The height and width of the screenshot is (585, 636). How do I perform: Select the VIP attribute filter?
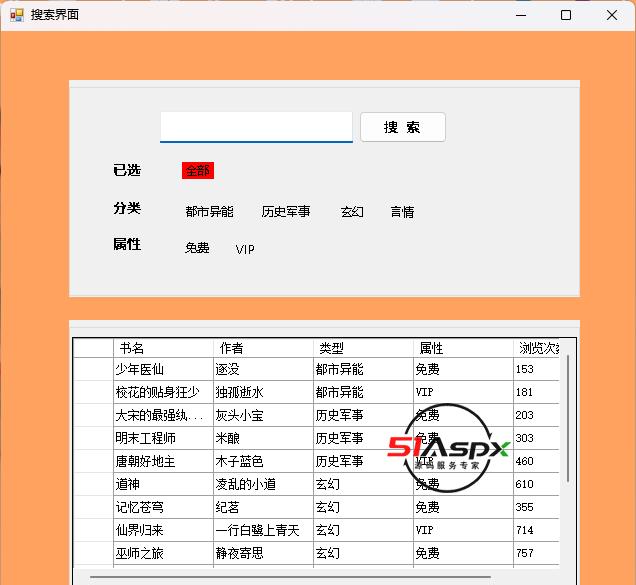[245, 249]
